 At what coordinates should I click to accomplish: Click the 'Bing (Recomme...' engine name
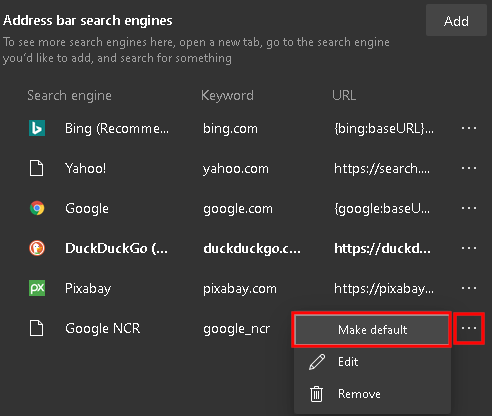[x=117, y=129]
